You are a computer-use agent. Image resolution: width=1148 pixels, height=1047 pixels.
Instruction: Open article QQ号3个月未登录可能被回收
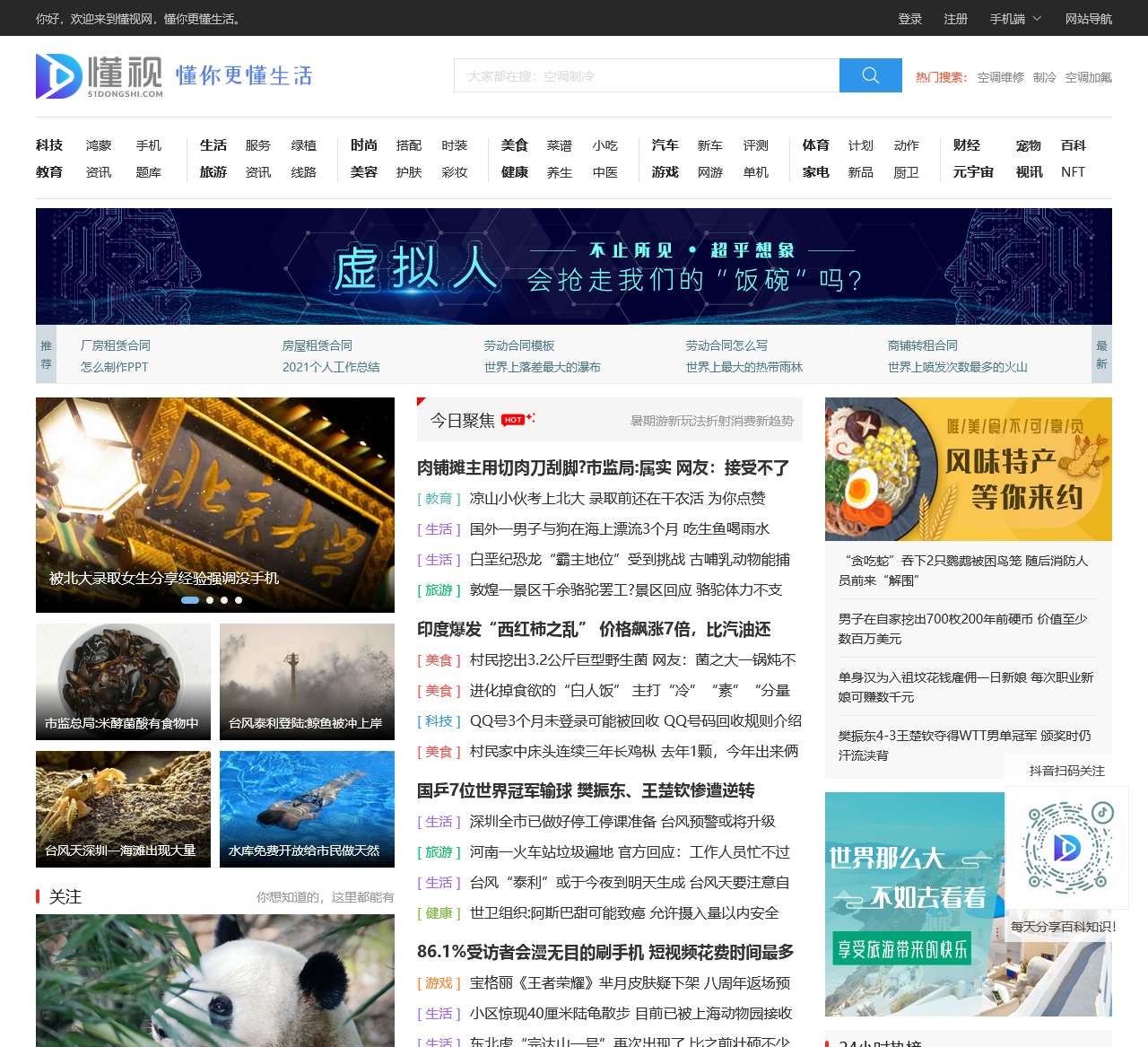click(636, 721)
